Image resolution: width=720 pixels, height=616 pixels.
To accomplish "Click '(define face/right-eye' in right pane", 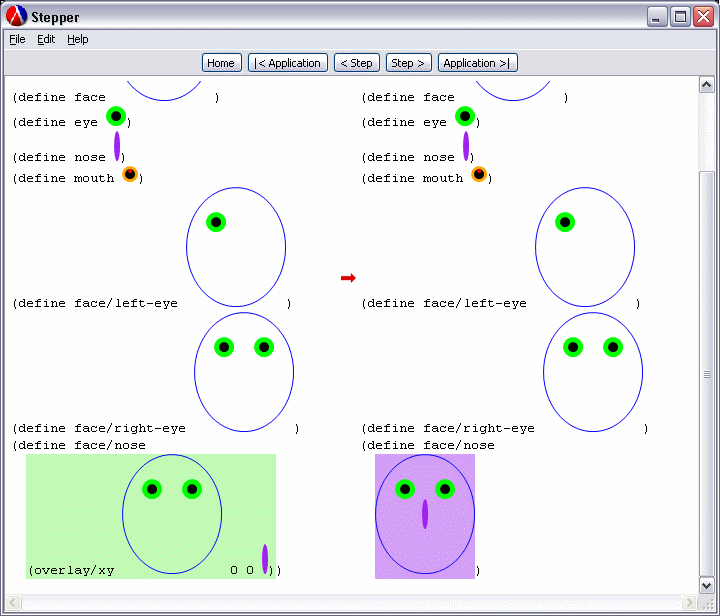I will [448, 428].
